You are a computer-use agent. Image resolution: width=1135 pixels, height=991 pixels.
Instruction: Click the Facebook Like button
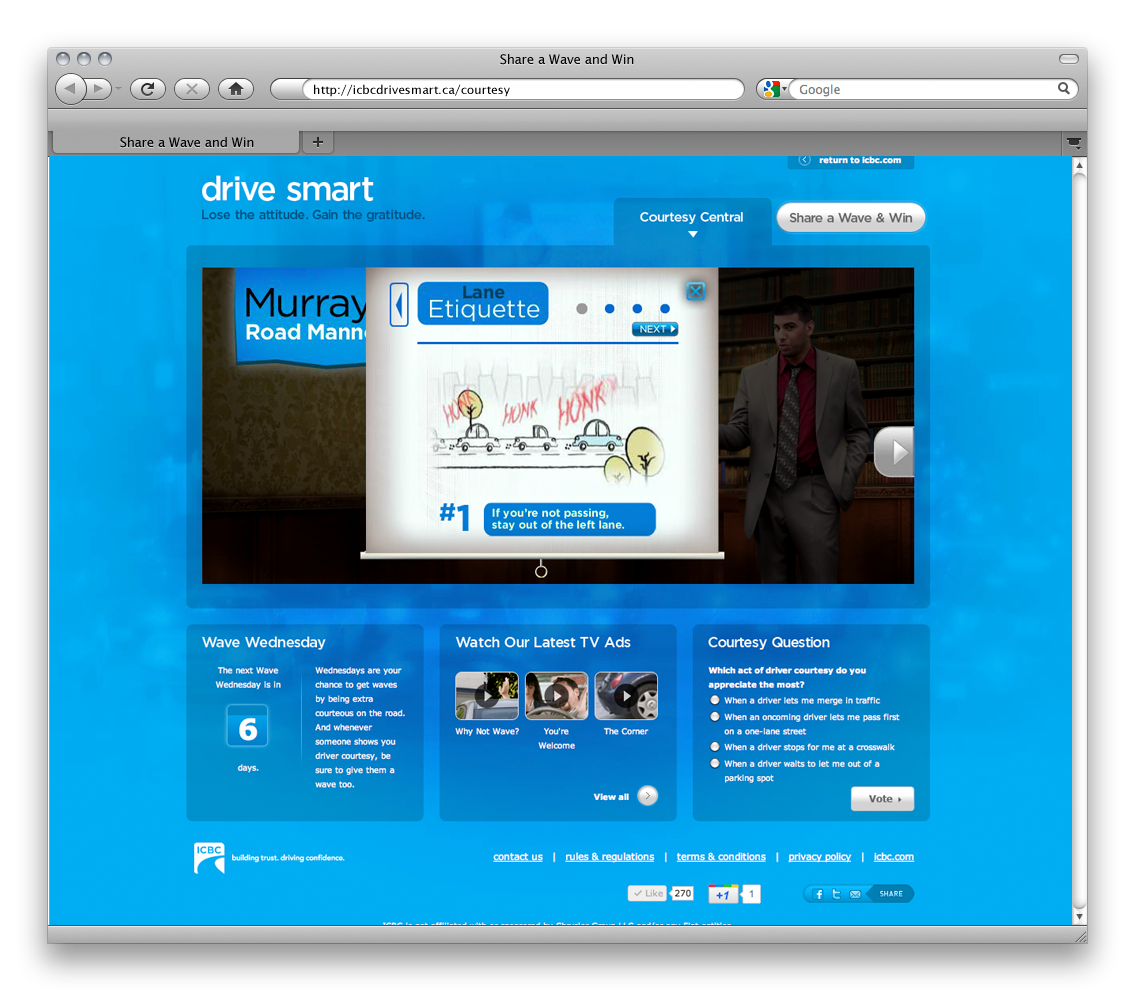pos(647,893)
